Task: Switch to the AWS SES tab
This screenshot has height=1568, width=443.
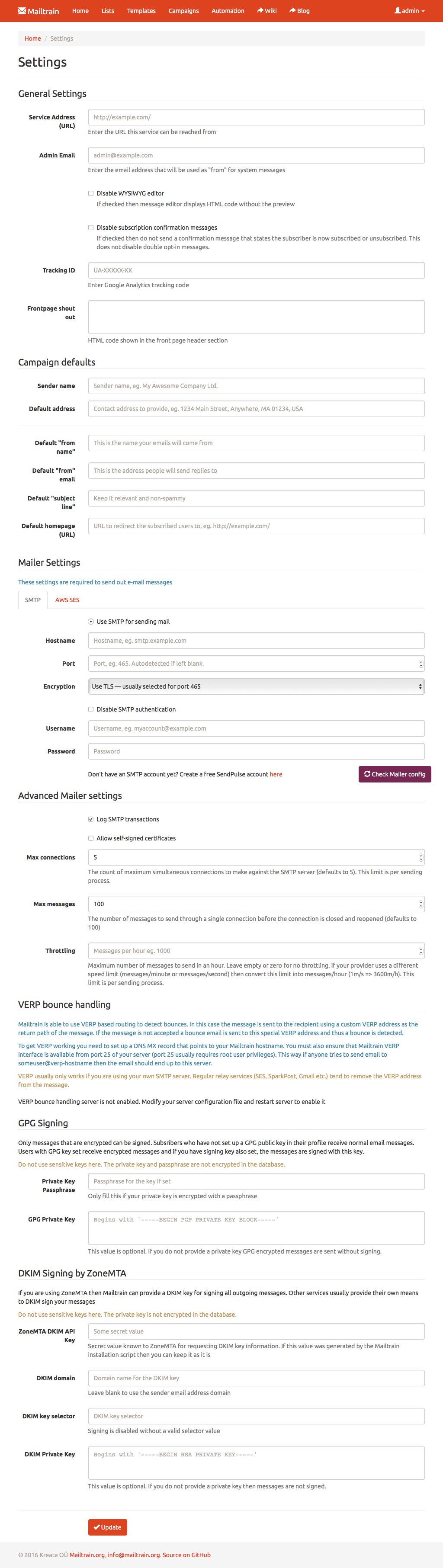Action: 67,600
